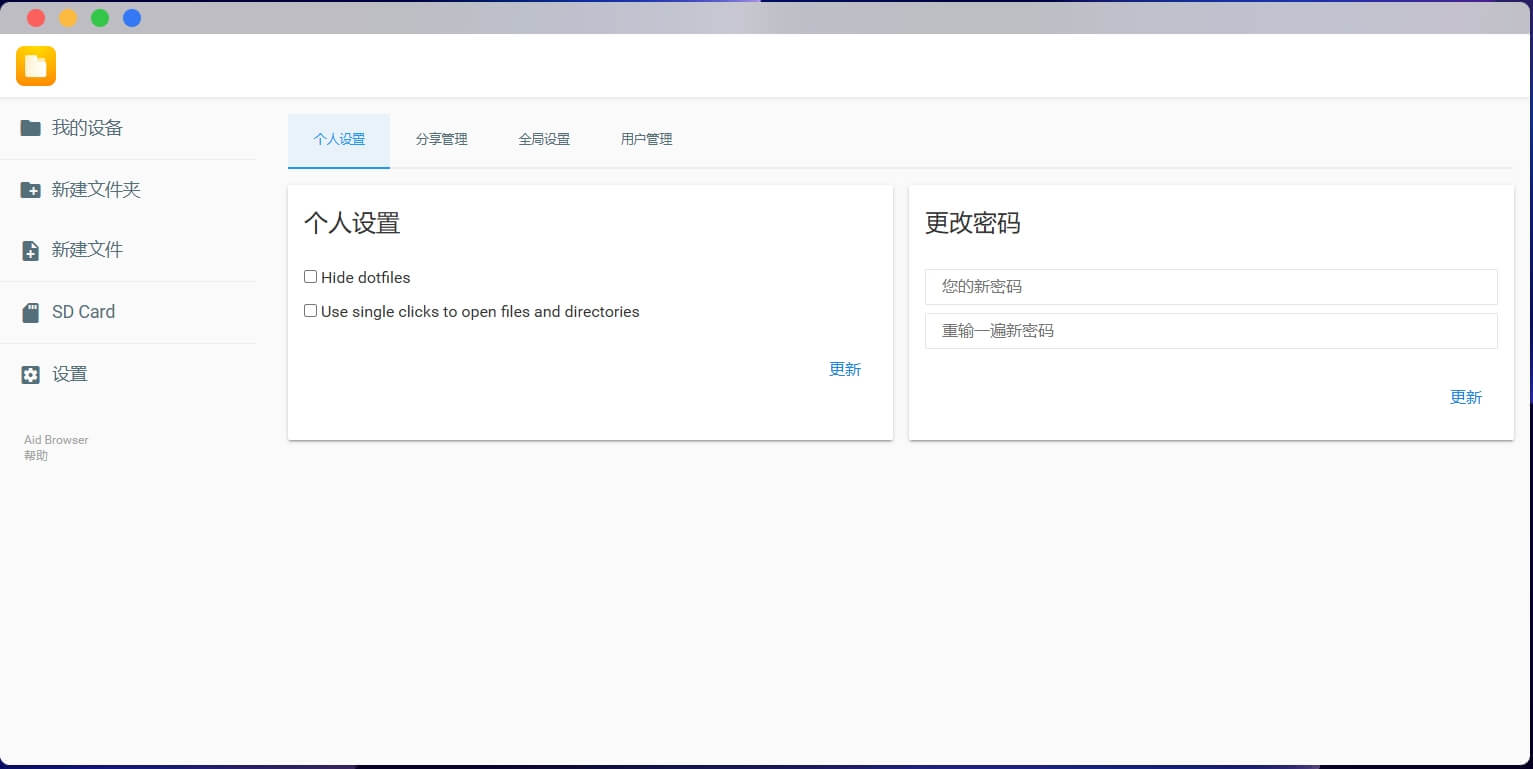The width and height of the screenshot is (1533, 769).
Task: Open 我的设备 from the sidebar
Action: [88, 127]
